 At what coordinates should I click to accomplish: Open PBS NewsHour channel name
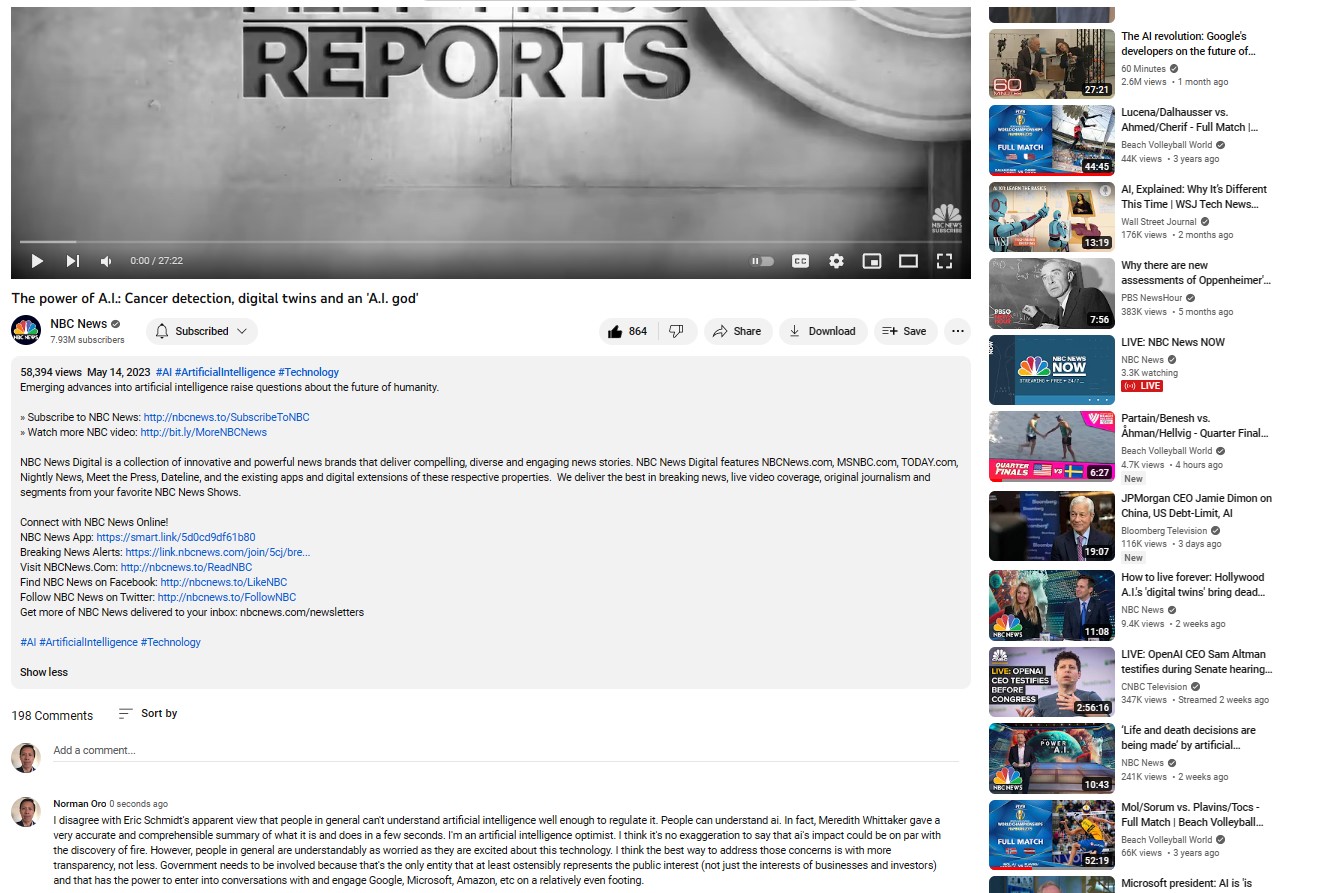point(1153,298)
